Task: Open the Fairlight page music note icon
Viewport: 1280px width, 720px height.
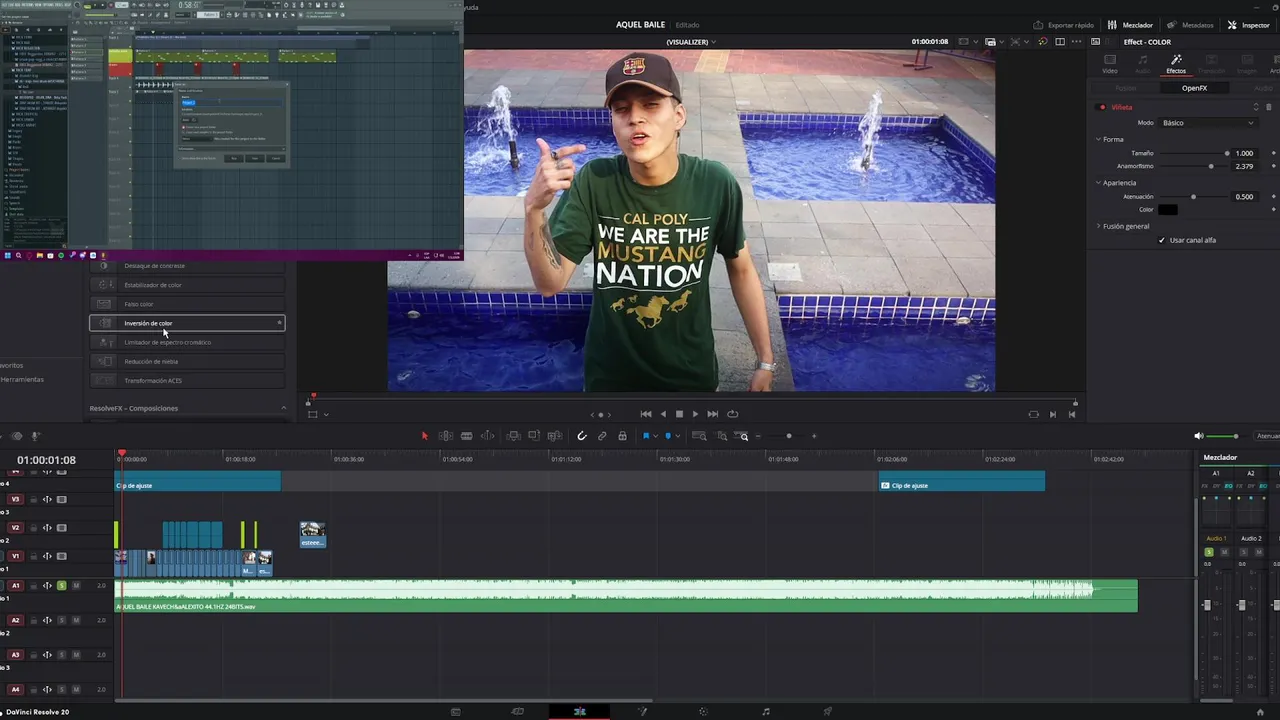Action: (x=766, y=711)
